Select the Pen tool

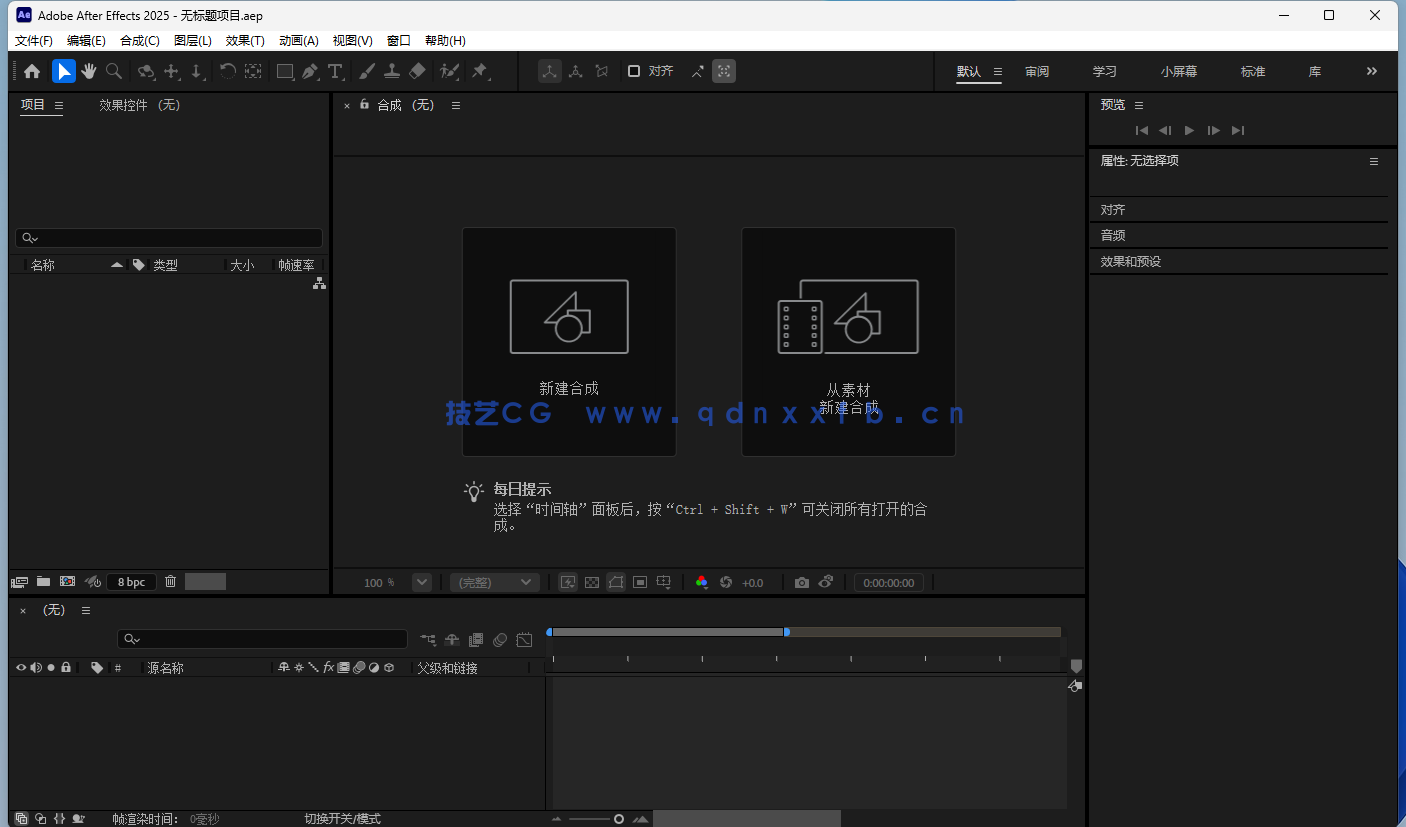coord(310,71)
